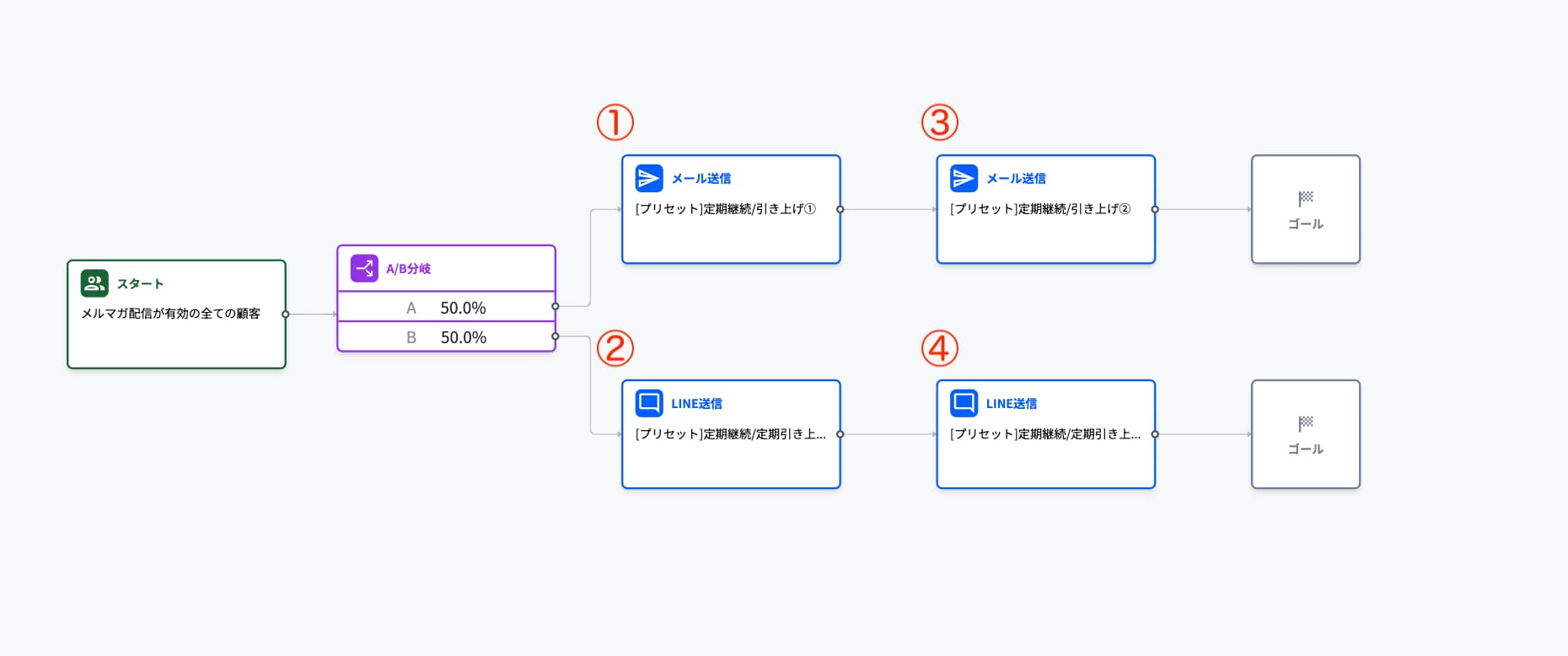This screenshot has width=1568, height=656.
Task: Click the LINE chat icon under marker ④
Action: click(964, 403)
